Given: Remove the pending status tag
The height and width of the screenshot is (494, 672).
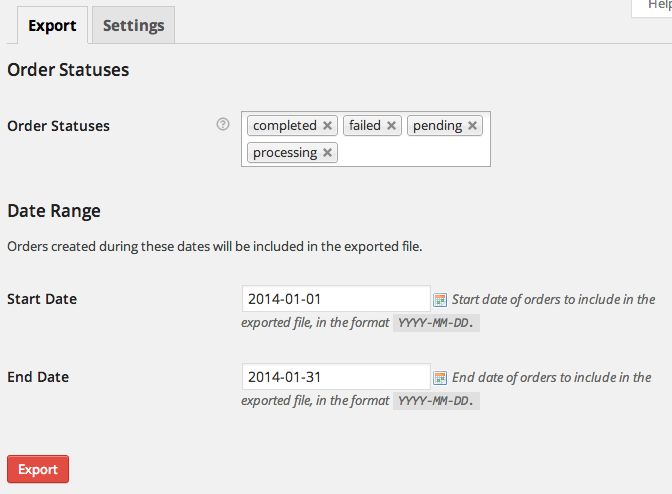Looking at the screenshot, I should coord(472,126).
